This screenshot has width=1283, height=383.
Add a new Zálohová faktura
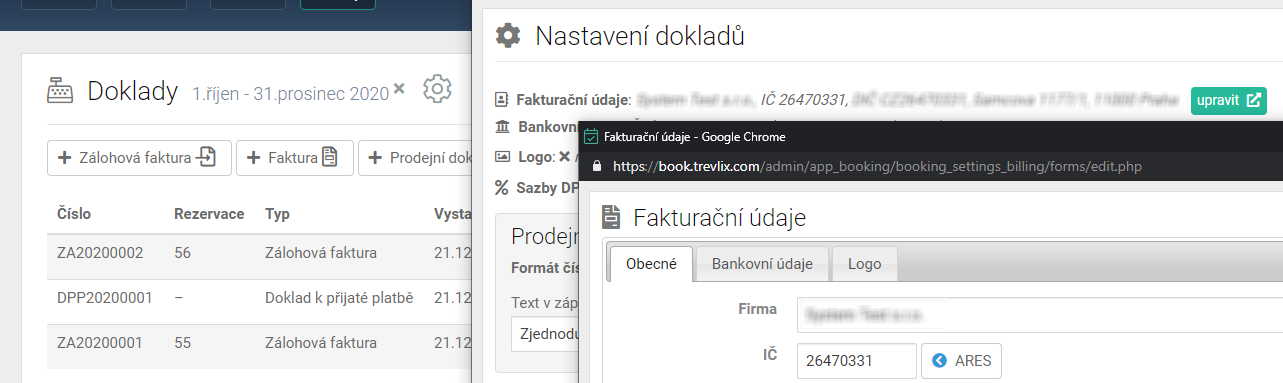(139, 157)
